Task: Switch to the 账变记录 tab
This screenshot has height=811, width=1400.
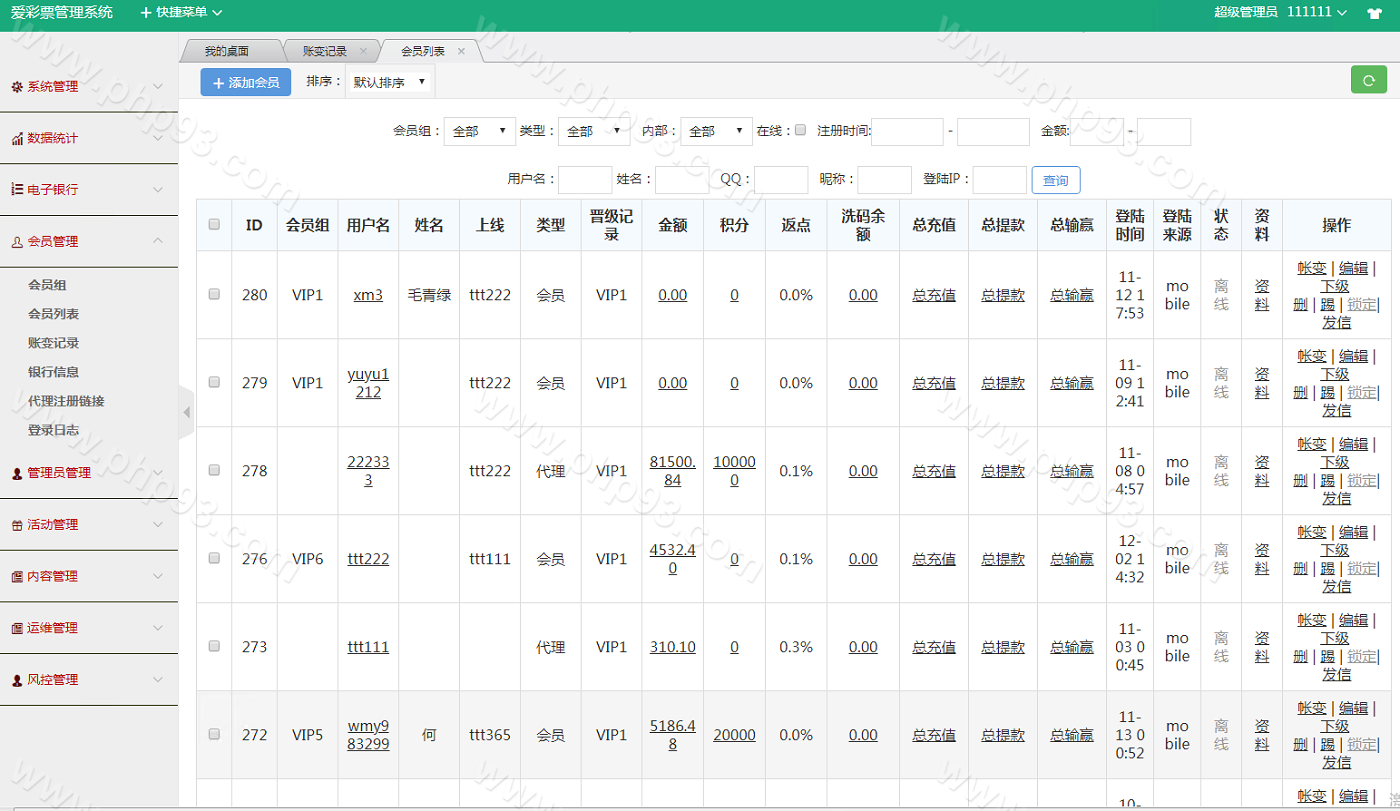Action: [324, 51]
